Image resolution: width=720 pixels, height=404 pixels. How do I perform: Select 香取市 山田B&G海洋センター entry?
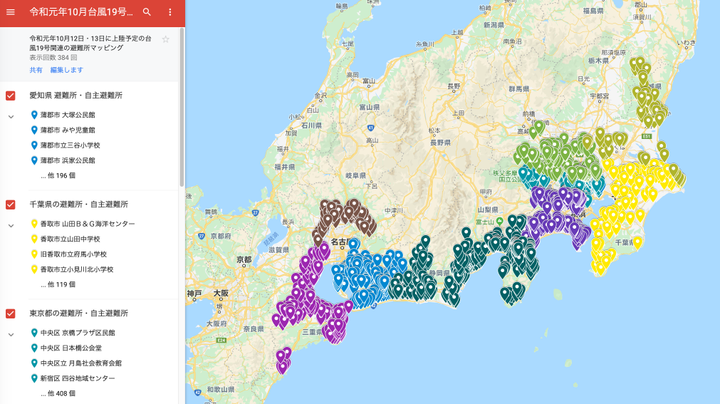[x=87, y=224]
